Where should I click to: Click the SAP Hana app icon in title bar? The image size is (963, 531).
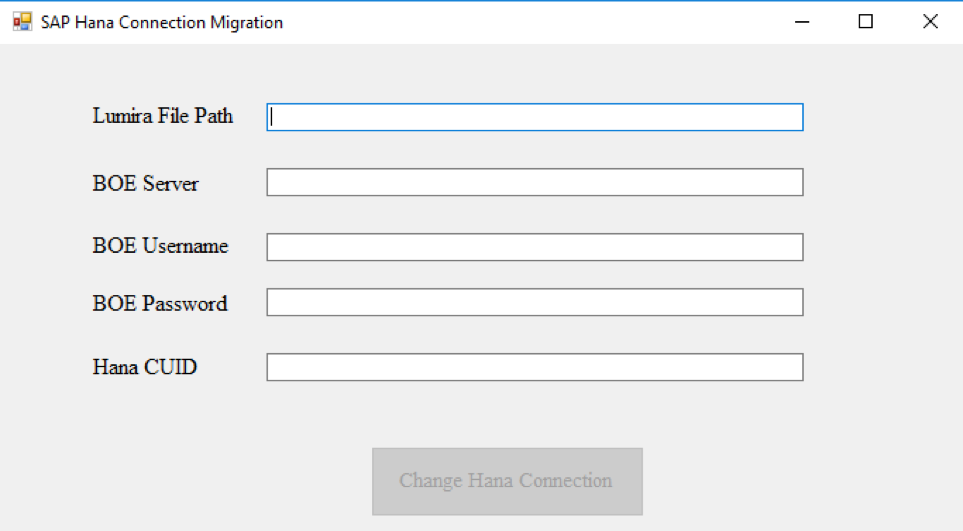[22, 22]
